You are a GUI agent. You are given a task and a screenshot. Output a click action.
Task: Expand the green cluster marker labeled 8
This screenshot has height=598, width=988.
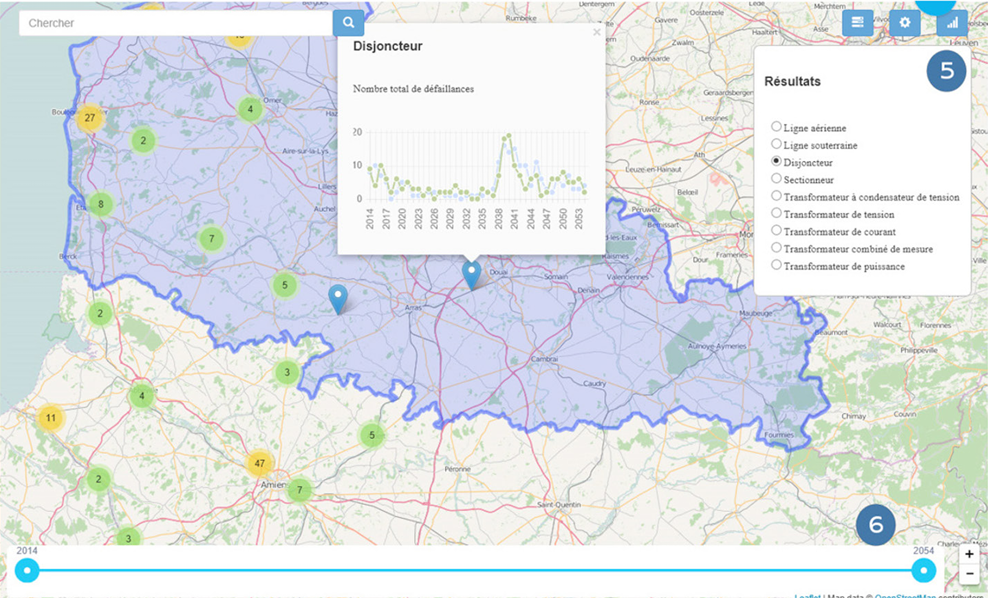pos(100,205)
